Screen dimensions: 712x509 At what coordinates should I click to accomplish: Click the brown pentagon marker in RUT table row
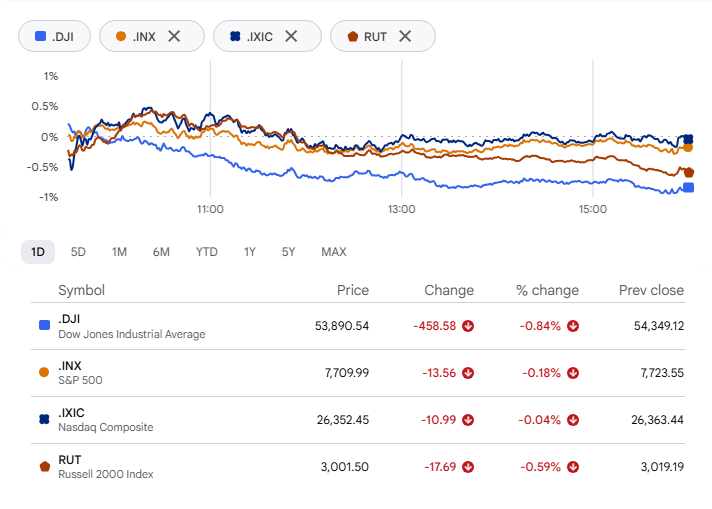tap(44, 466)
